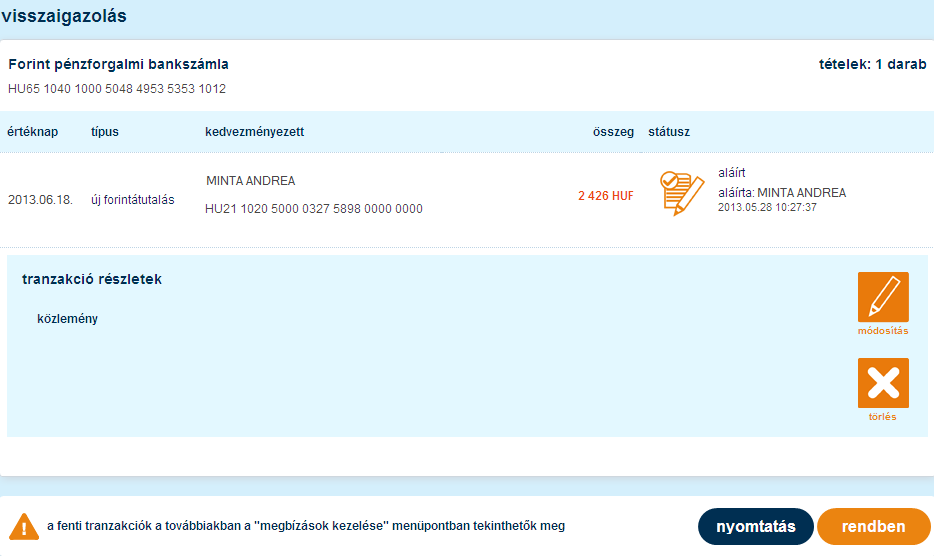Click the Forint pénzforgalmi bankszámla heading
This screenshot has height=558, width=934.
tap(118, 64)
